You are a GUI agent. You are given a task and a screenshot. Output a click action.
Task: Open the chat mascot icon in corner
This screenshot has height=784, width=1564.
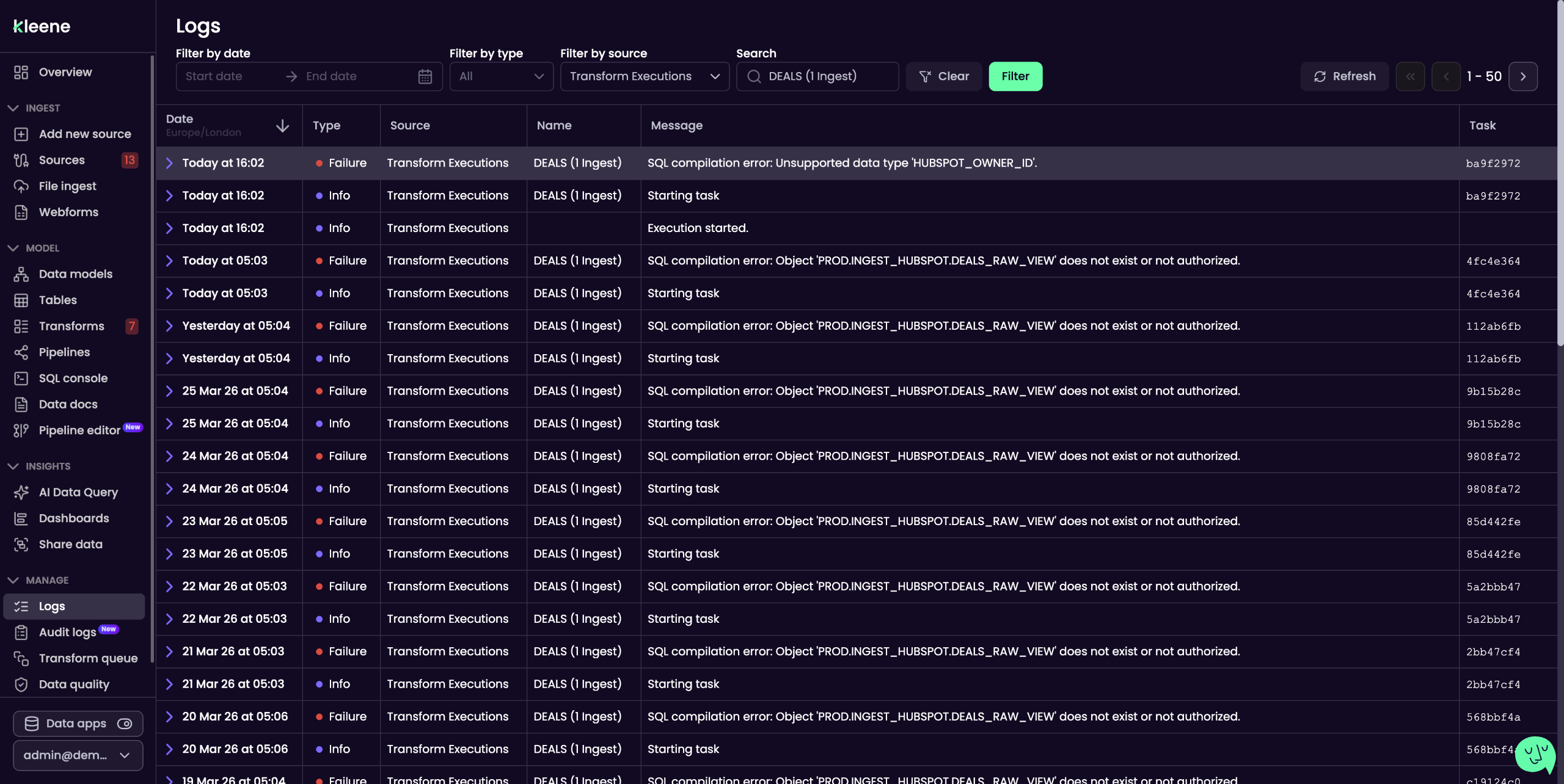[1535, 755]
